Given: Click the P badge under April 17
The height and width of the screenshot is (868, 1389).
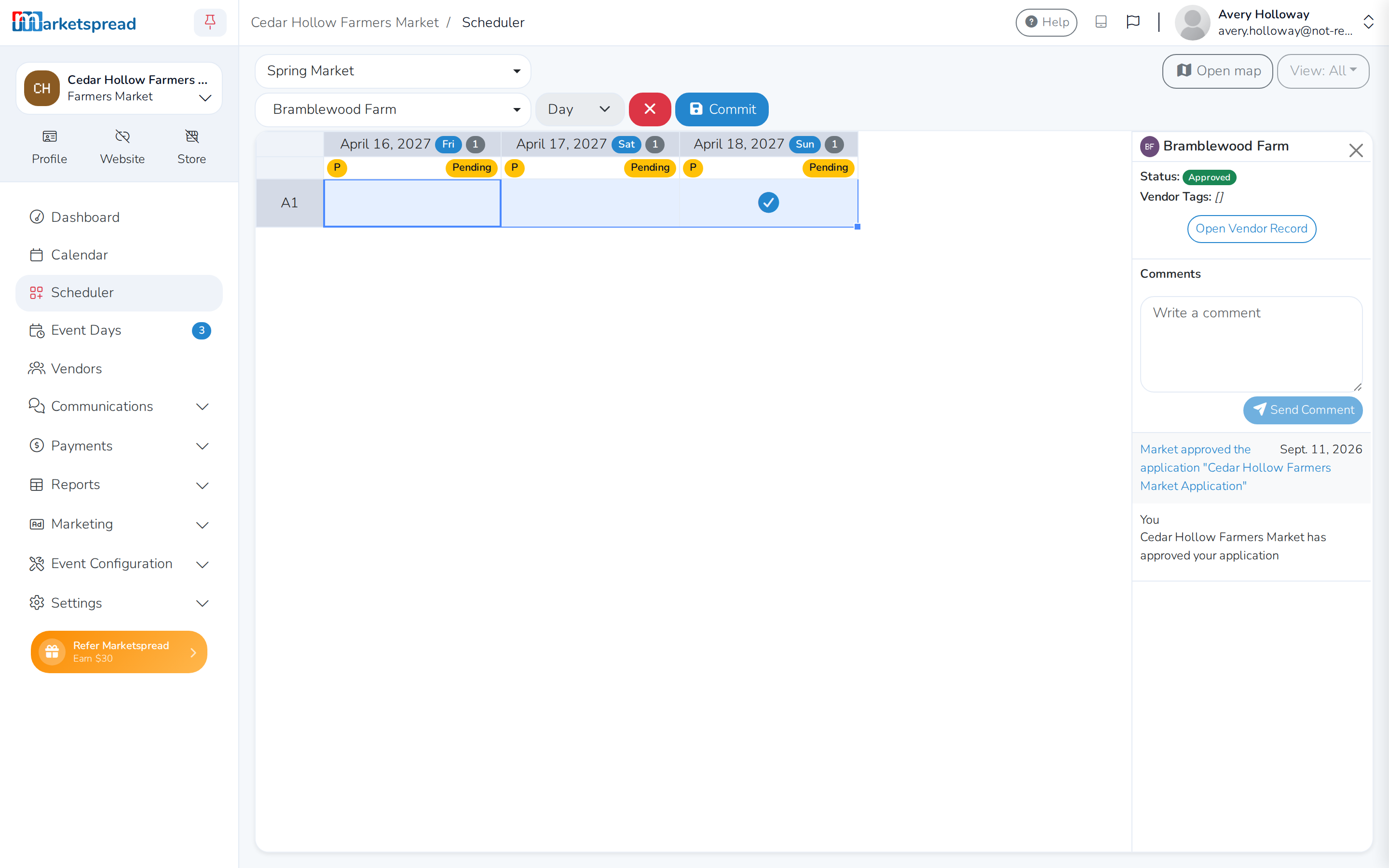Looking at the screenshot, I should (514, 168).
